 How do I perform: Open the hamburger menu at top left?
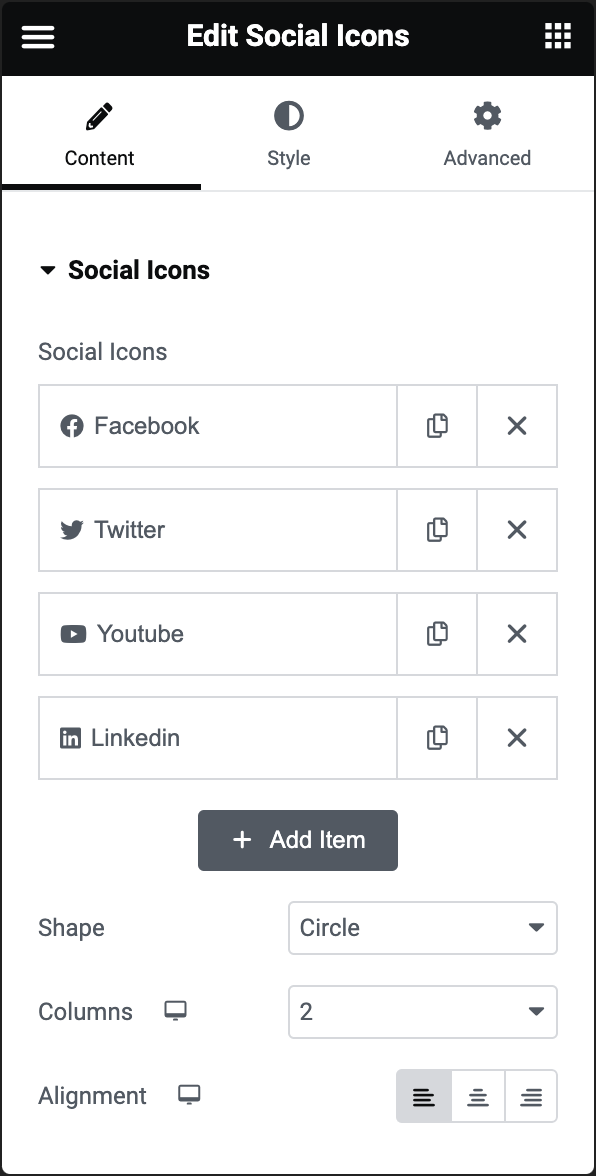pyautogui.click(x=38, y=36)
